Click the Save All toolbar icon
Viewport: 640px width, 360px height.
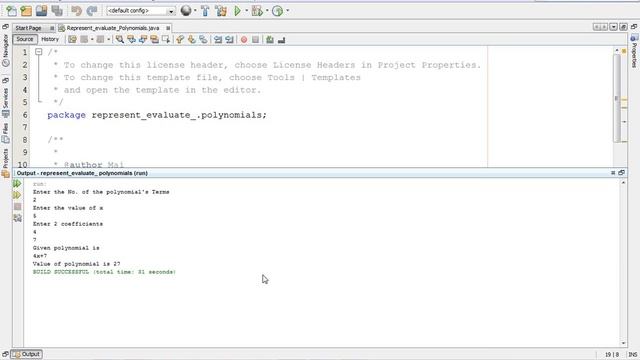[57, 11]
